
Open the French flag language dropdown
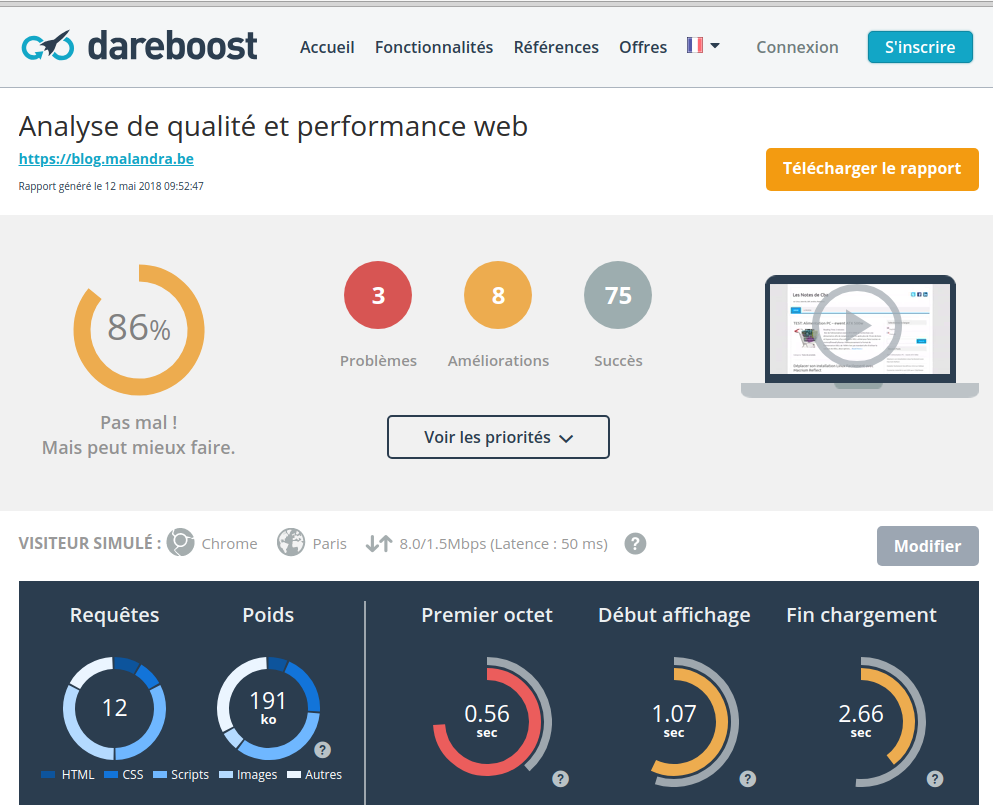coord(703,46)
